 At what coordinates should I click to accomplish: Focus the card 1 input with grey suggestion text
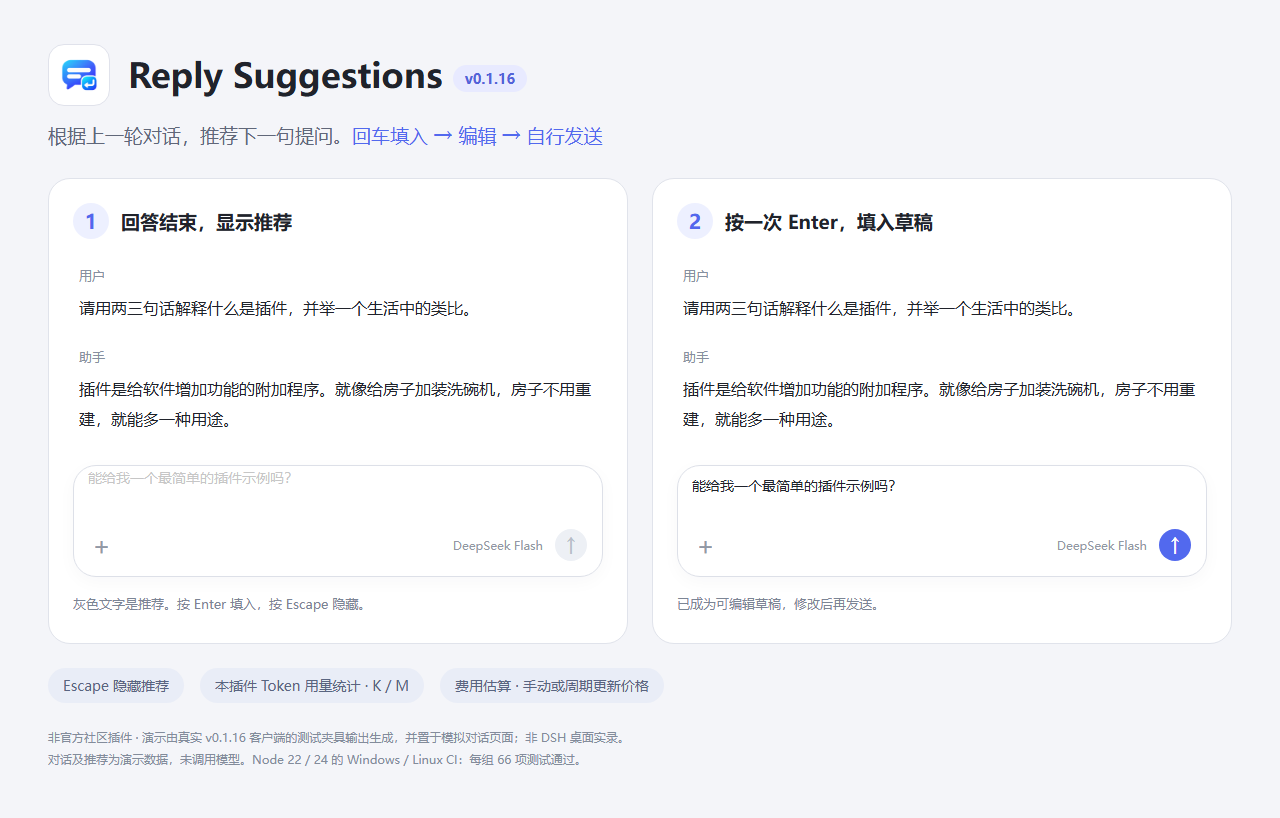[x=338, y=520]
